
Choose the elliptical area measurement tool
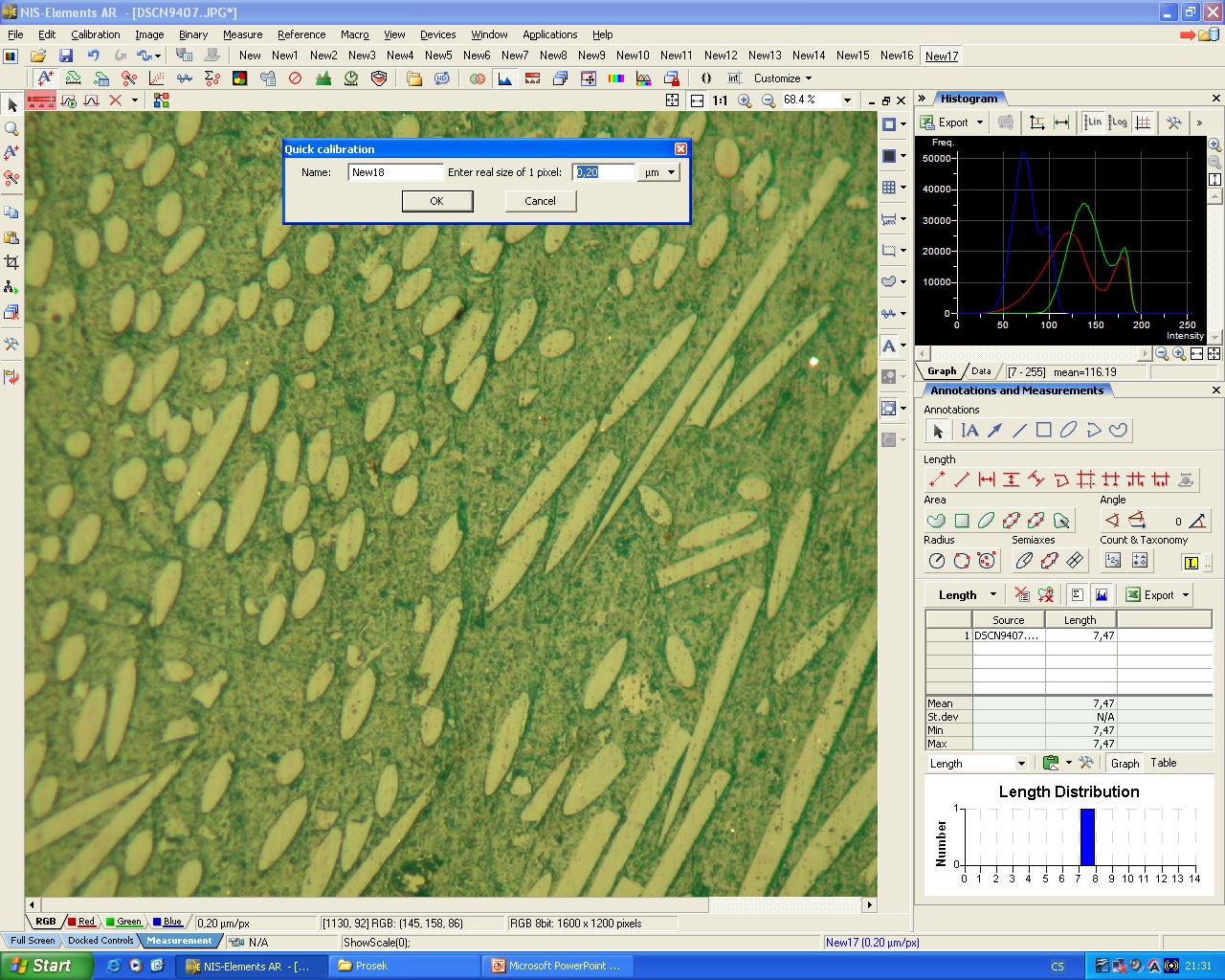coord(987,521)
